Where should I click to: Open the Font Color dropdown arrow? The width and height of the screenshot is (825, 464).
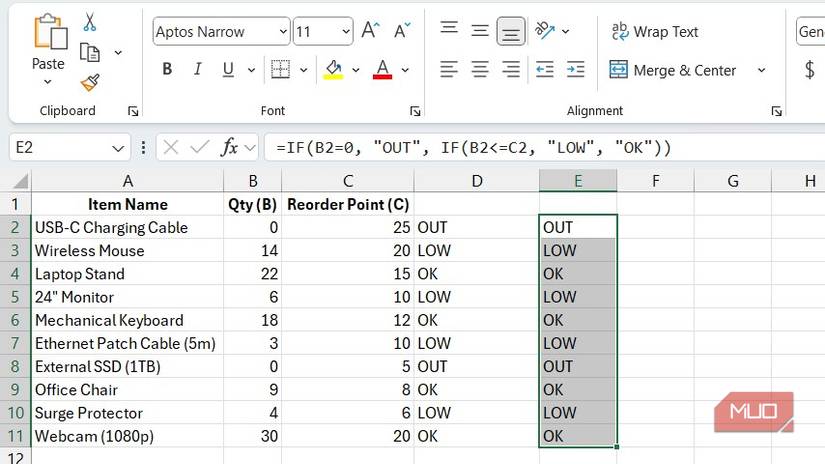405,69
